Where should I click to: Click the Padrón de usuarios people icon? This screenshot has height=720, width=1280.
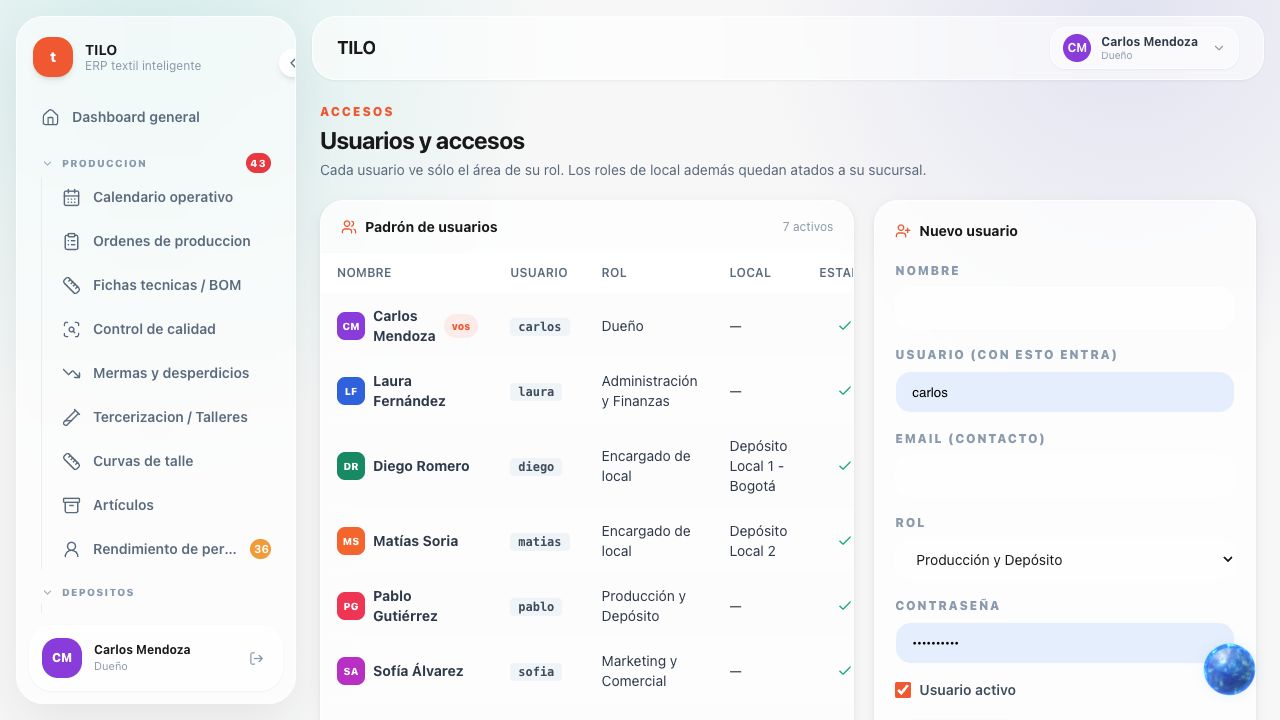point(349,227)
